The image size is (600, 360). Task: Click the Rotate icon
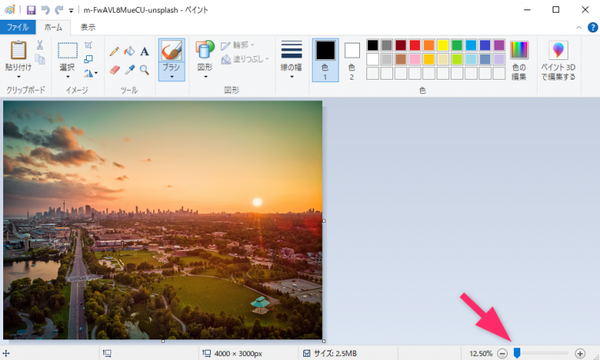click(x=88, y=73)
